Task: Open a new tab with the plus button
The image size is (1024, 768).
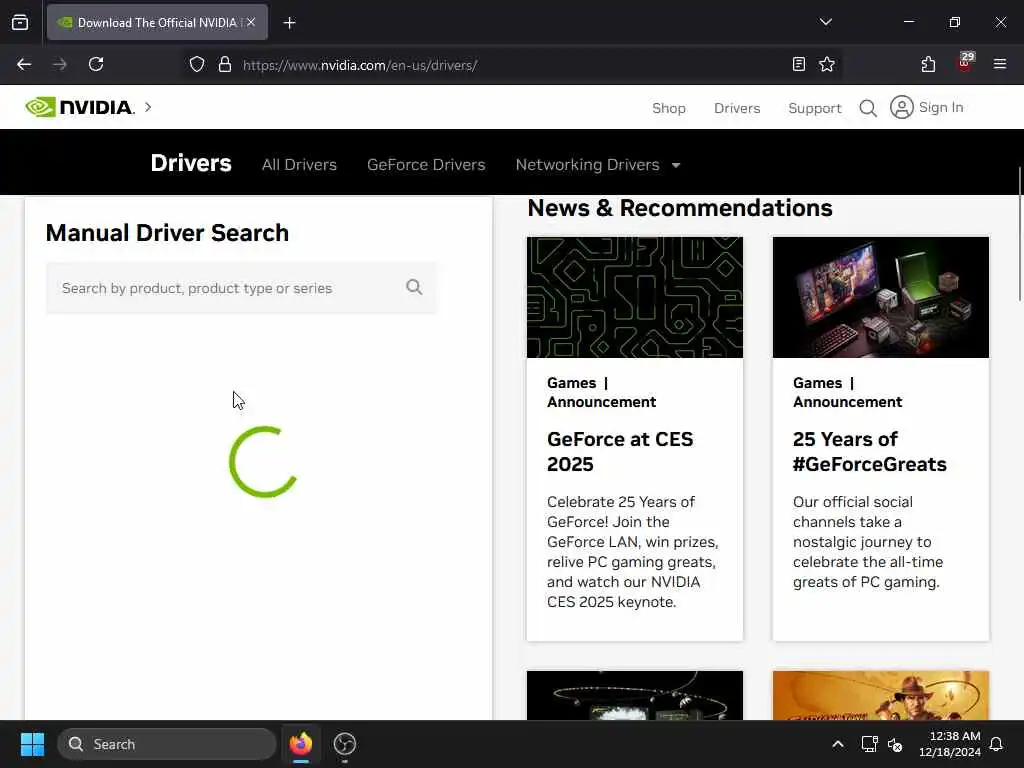Action: pyautogui.click(x=289, y=23)
